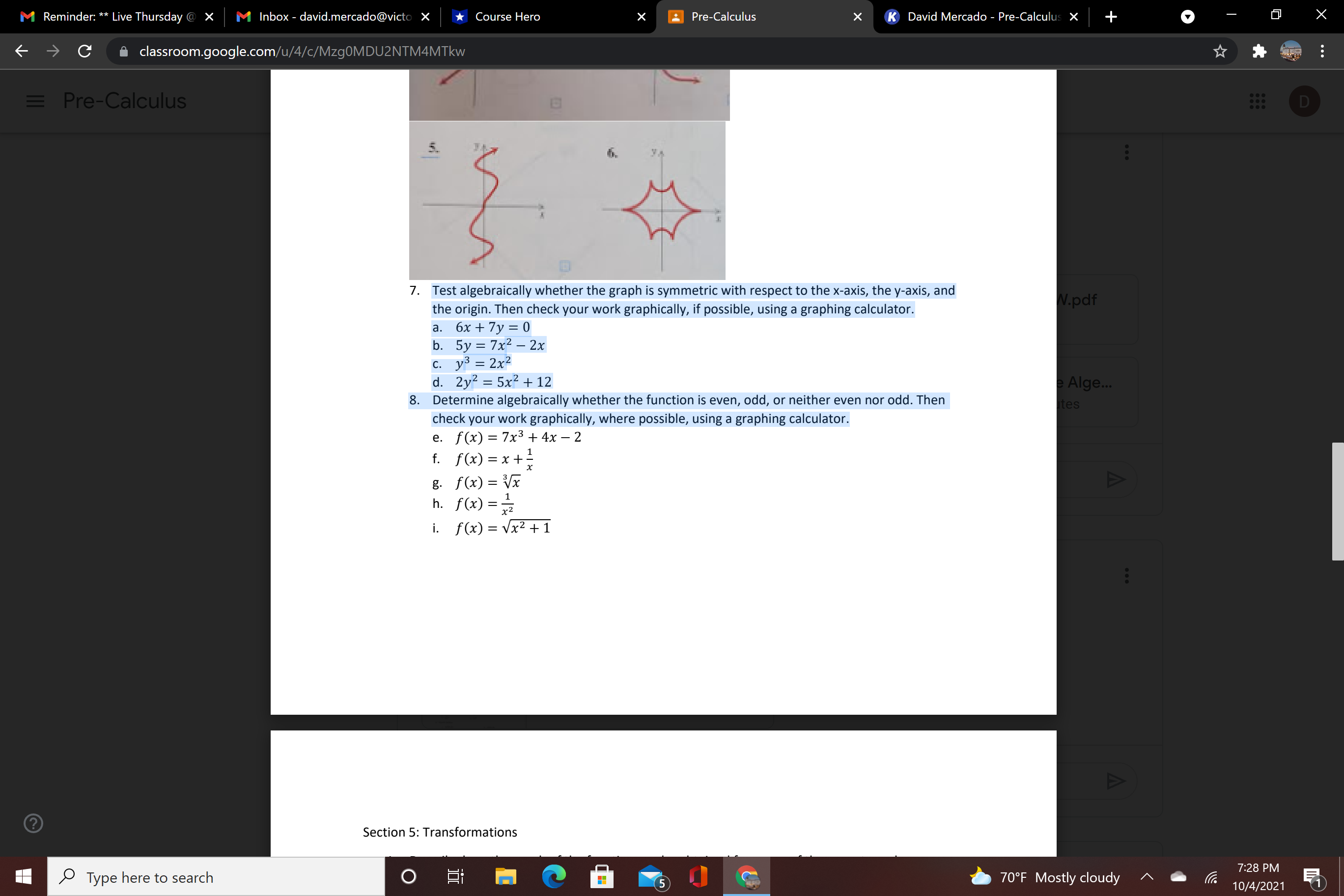
Task: Open Chrome's three-dot settings menu
Action: (1322, 51)
